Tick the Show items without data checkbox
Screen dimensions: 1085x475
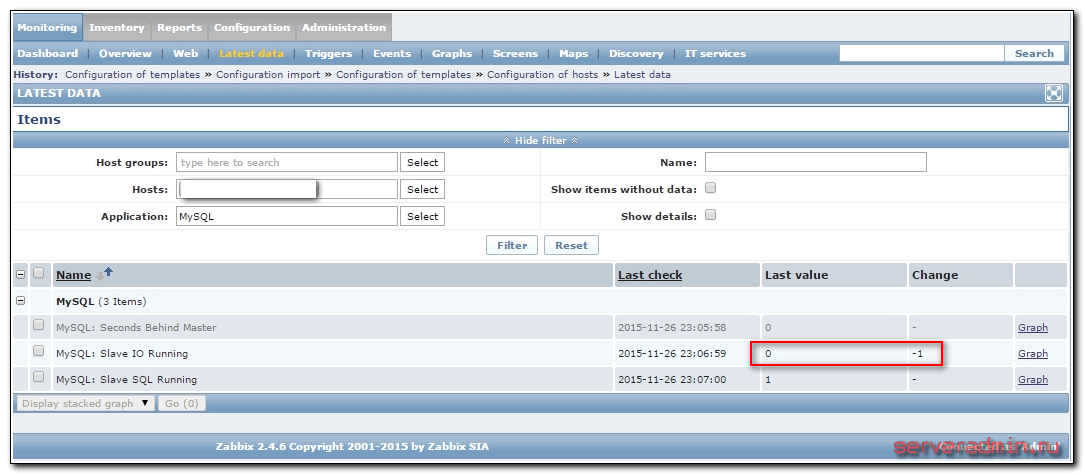tap(710, 188)
